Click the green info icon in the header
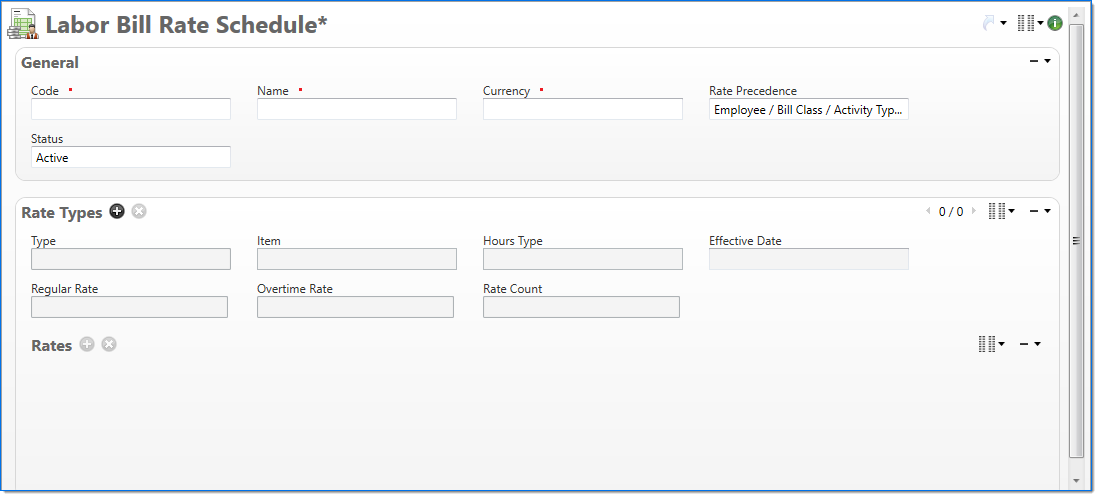 pyautogui.click(x=1055, y=23)
